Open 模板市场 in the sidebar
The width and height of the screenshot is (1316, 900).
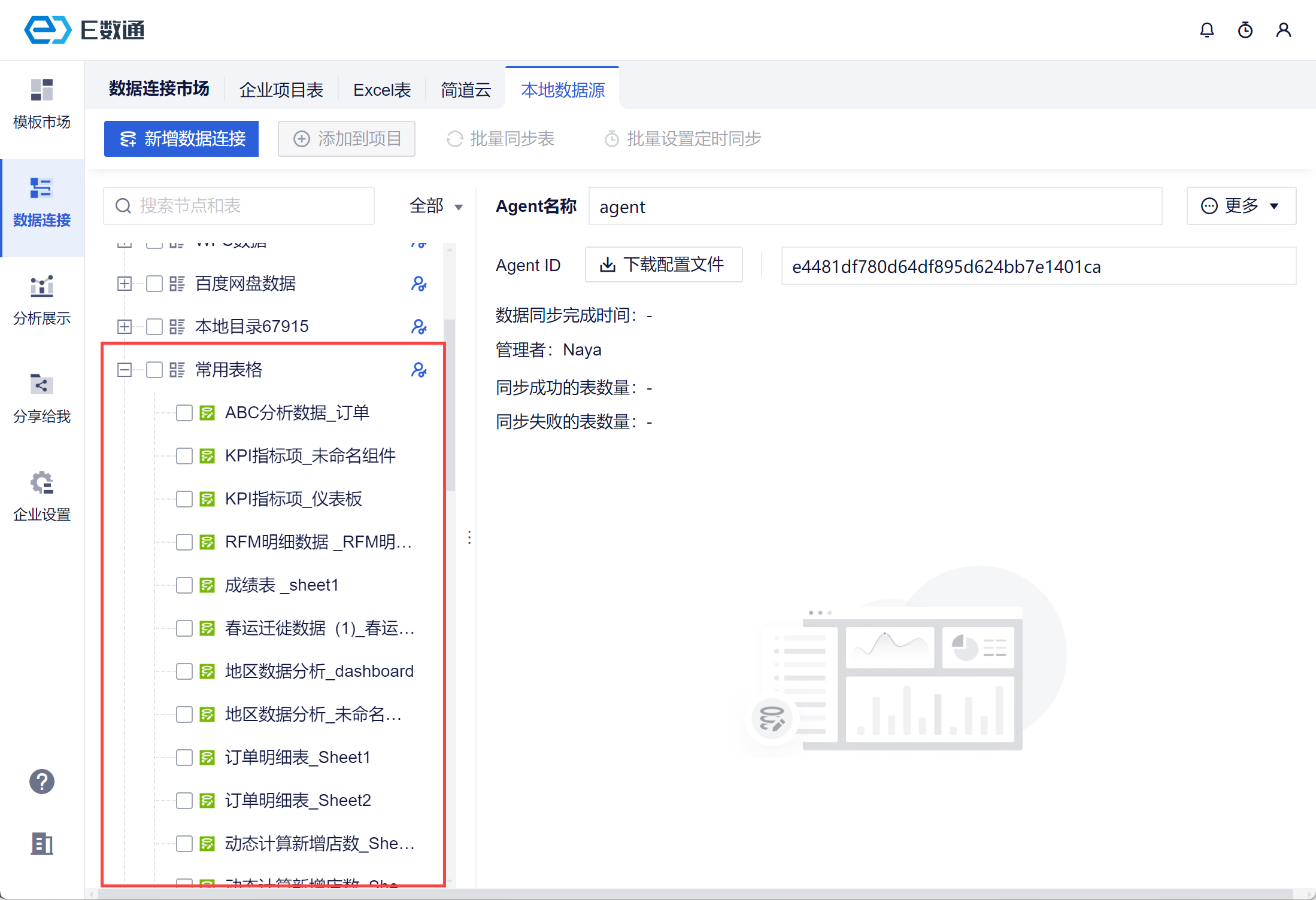[42, 104]
